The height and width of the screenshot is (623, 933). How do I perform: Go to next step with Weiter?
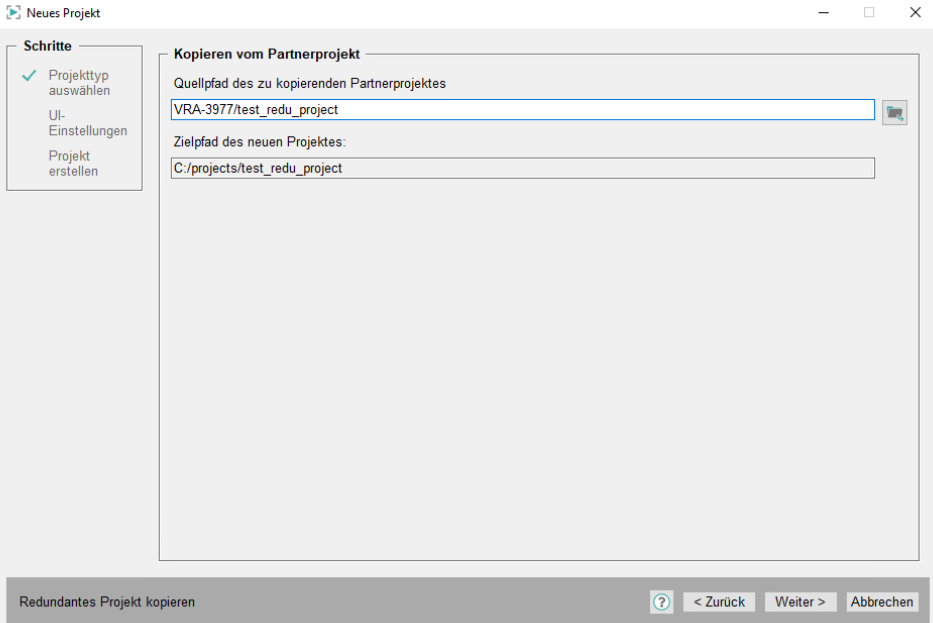coord(800,602)
